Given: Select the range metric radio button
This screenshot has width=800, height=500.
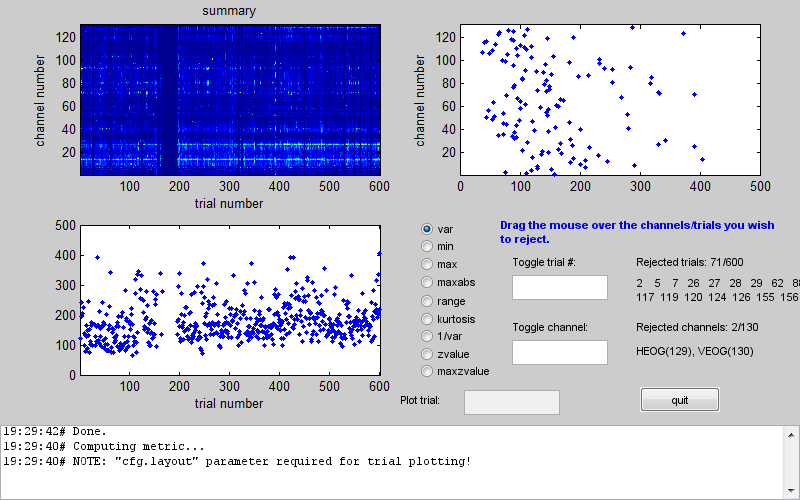Looking at the screenshot, I should 429,301.
